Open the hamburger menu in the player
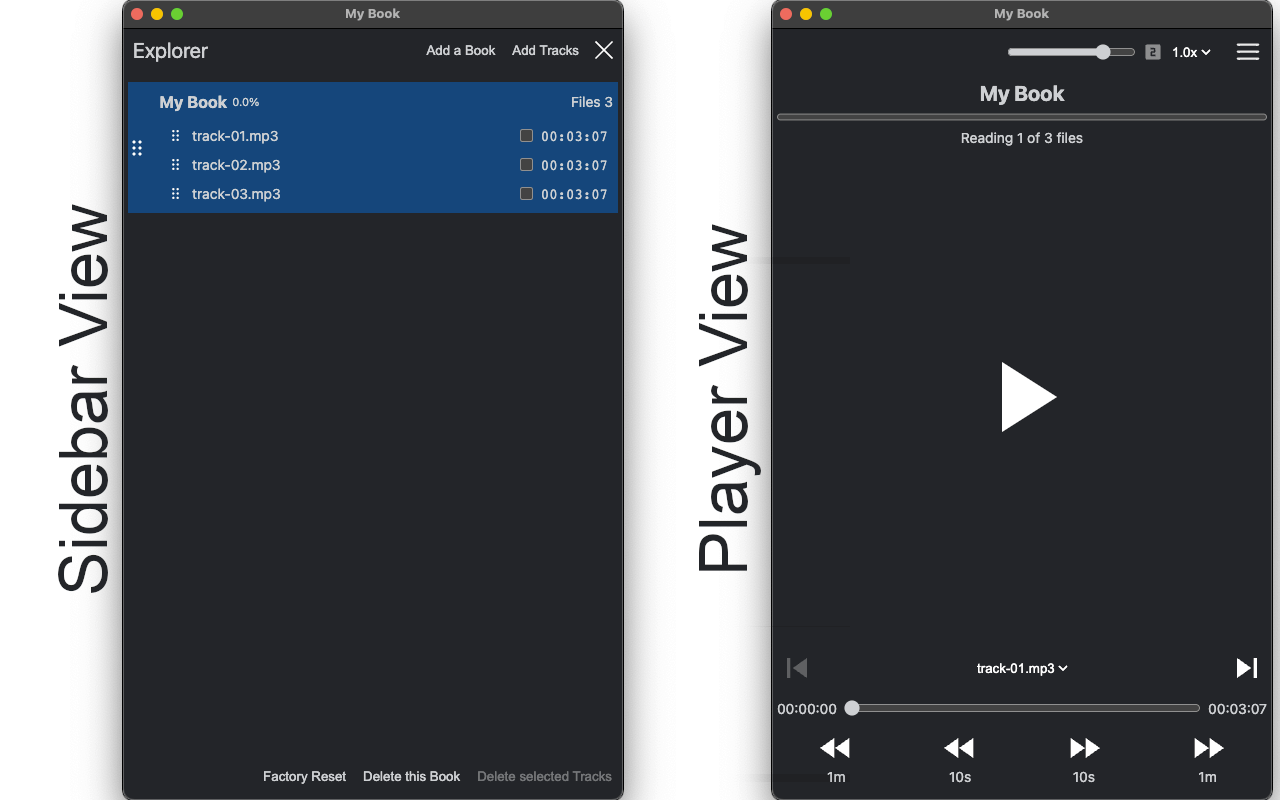 pyautogui.click(x=1248, y=52)
